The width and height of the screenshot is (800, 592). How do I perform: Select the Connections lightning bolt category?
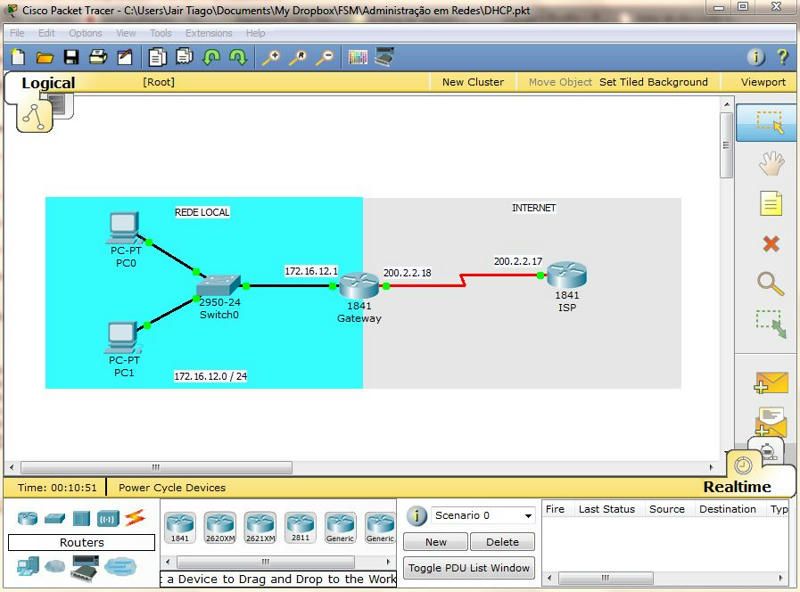pyautogui.click(x=135, y=517)
